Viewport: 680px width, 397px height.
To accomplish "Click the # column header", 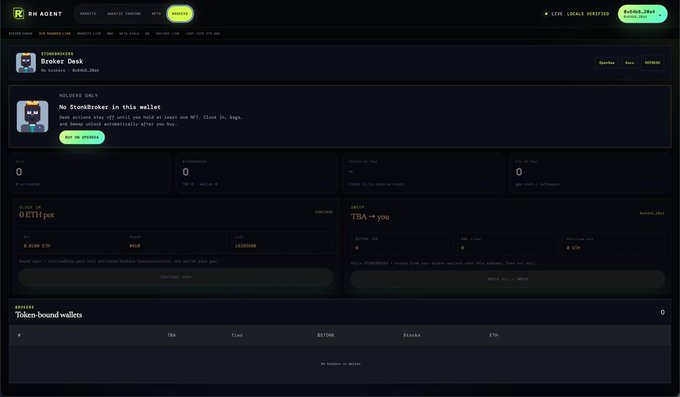I will pyautogui.click(x=19, y=335).
